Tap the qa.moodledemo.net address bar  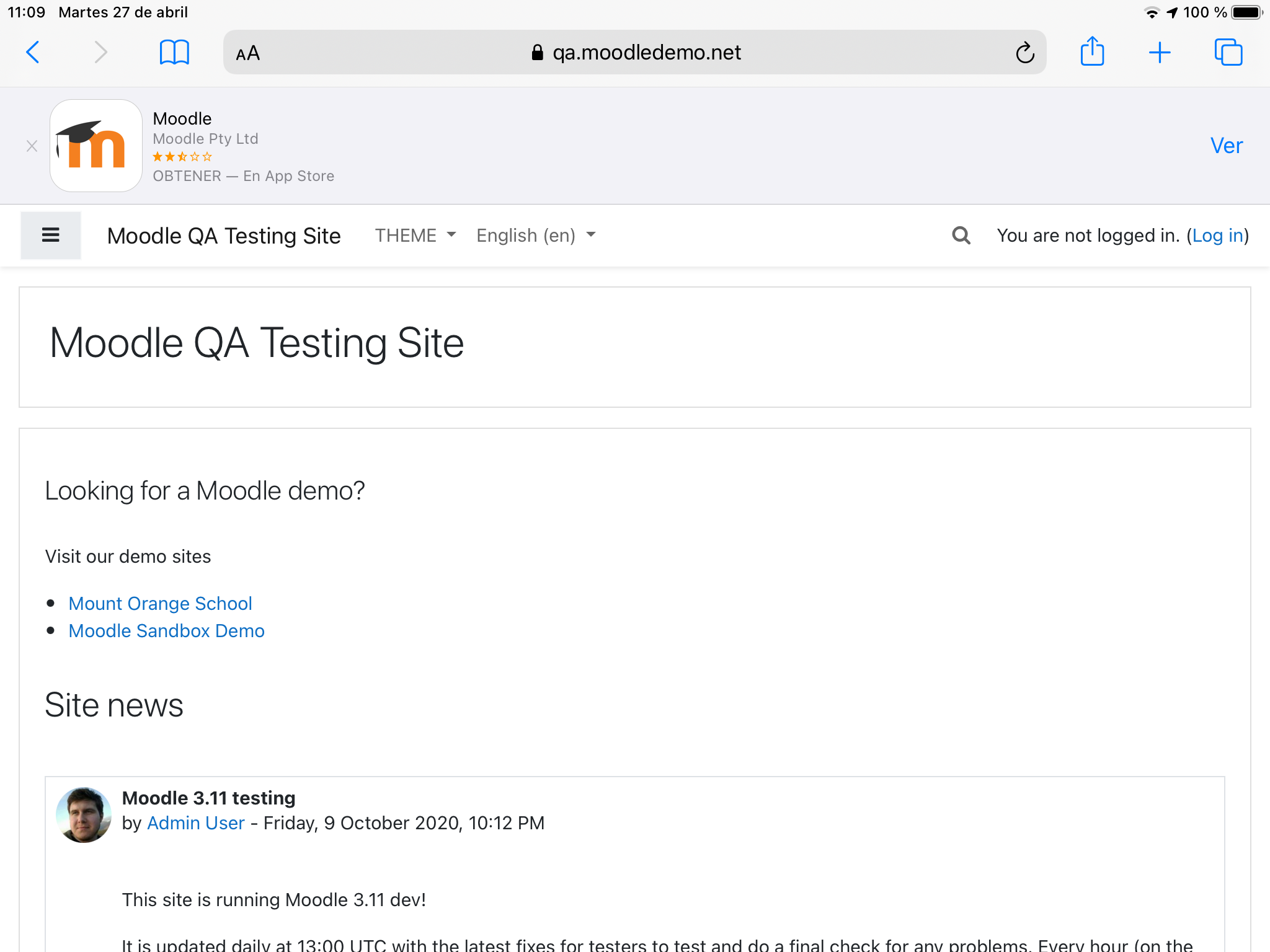[635, 53]
